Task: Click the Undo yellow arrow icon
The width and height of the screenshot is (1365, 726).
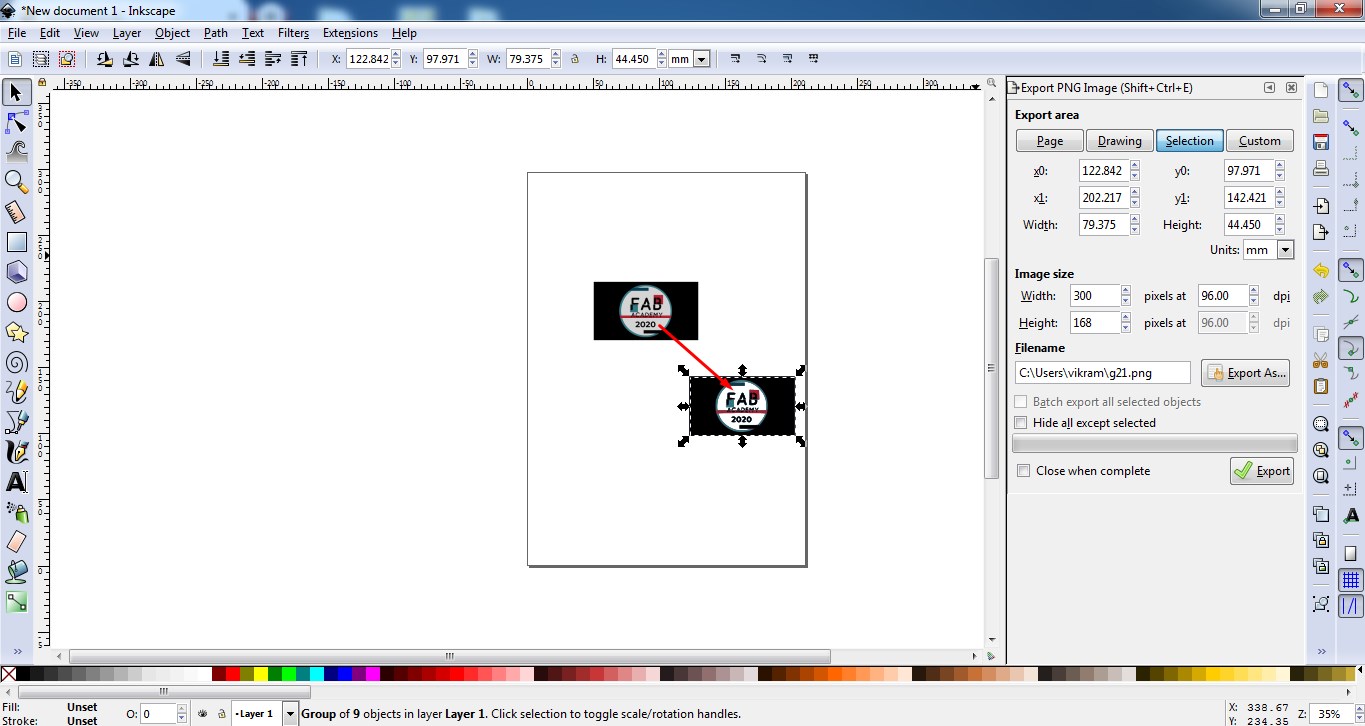Action: (1321, 270)
